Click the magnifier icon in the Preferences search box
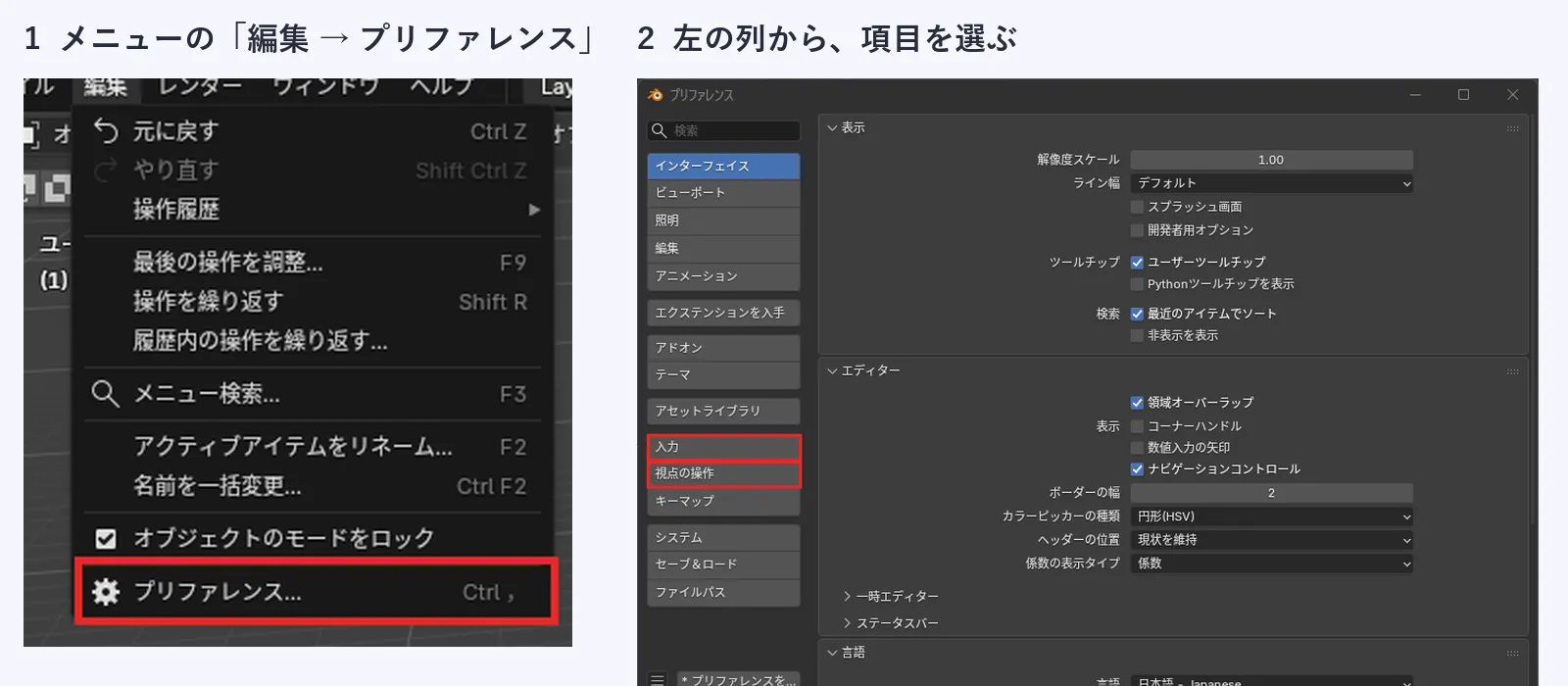 tap(660, 130)
